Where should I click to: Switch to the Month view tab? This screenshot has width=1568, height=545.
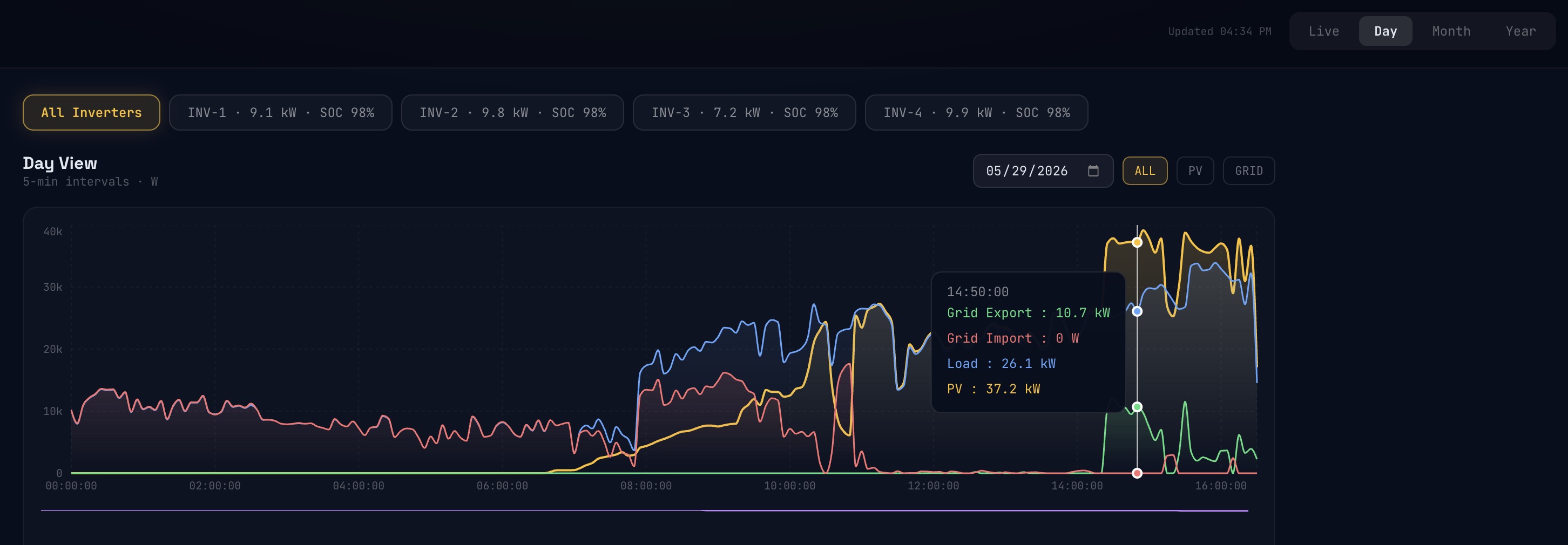coord(1451,31)
